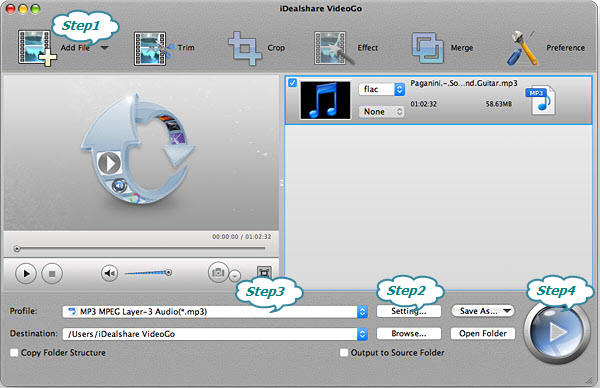The height and width of the screenshot is (388, 600).
Task: Select the Paganini.-.So...nd.Guitar.mp3 file name
Action: click(x=464, y=83)
